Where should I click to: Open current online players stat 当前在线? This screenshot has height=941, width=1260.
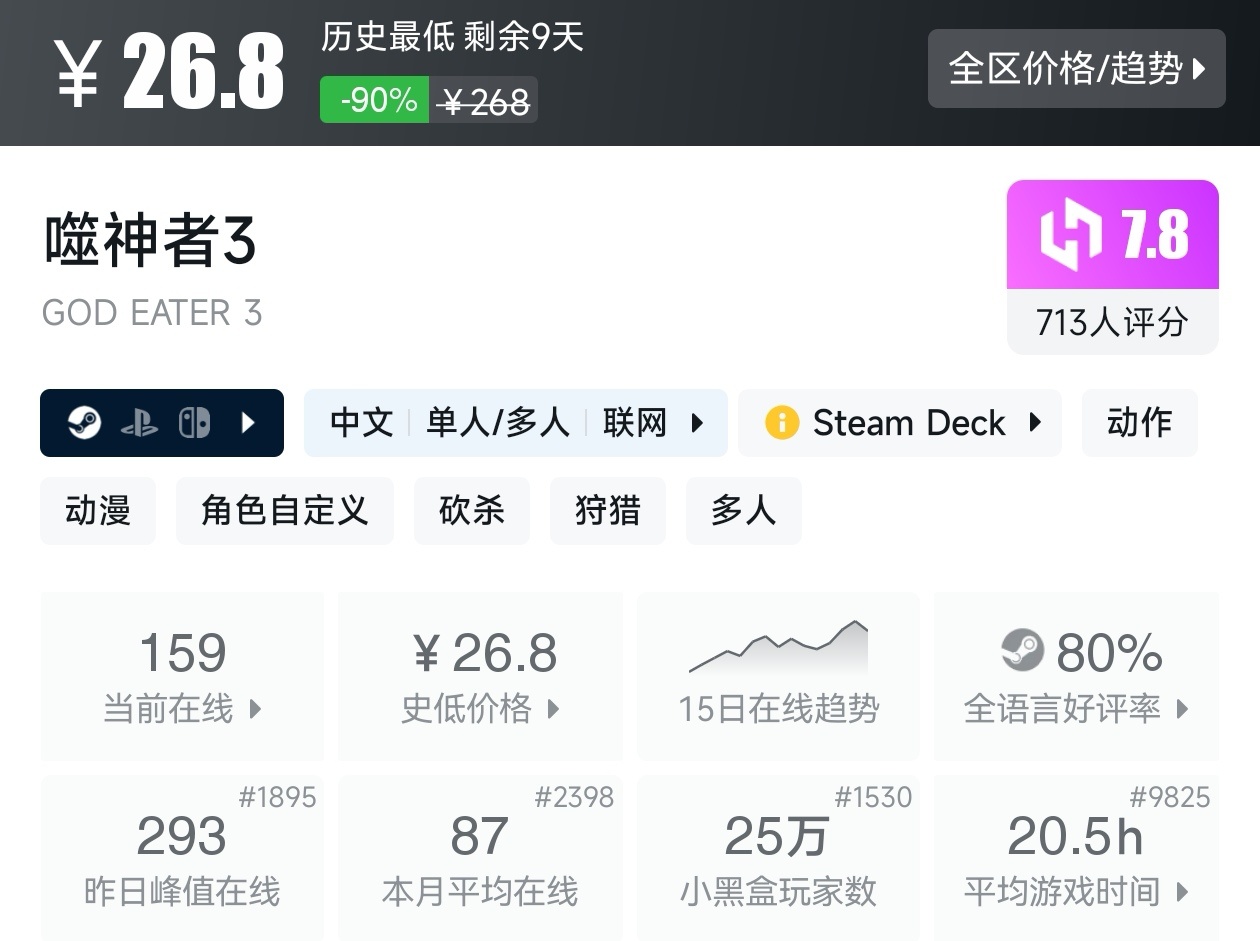click(x=182, y=675)
